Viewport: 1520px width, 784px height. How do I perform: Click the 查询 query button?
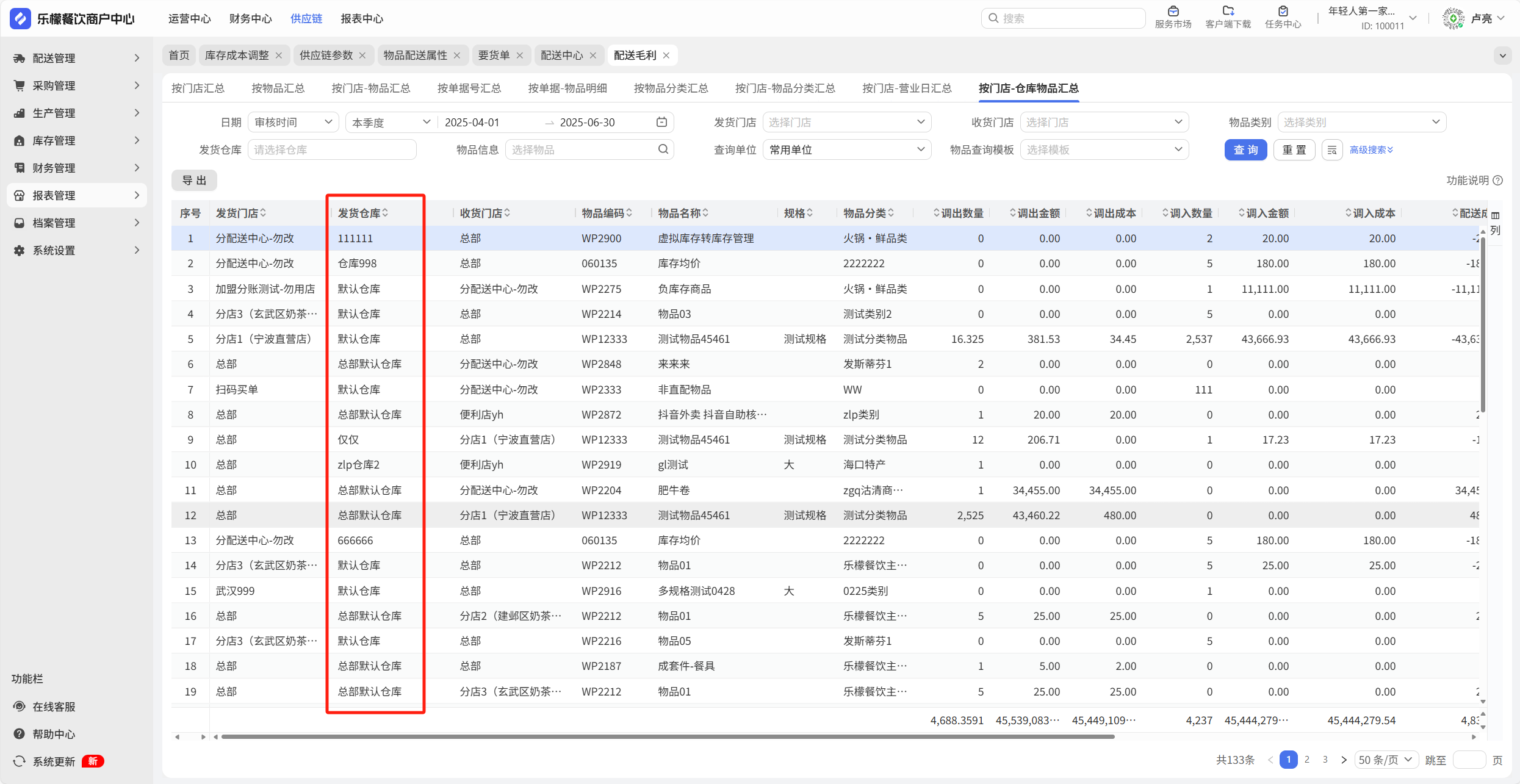(x=1246, y=150)
